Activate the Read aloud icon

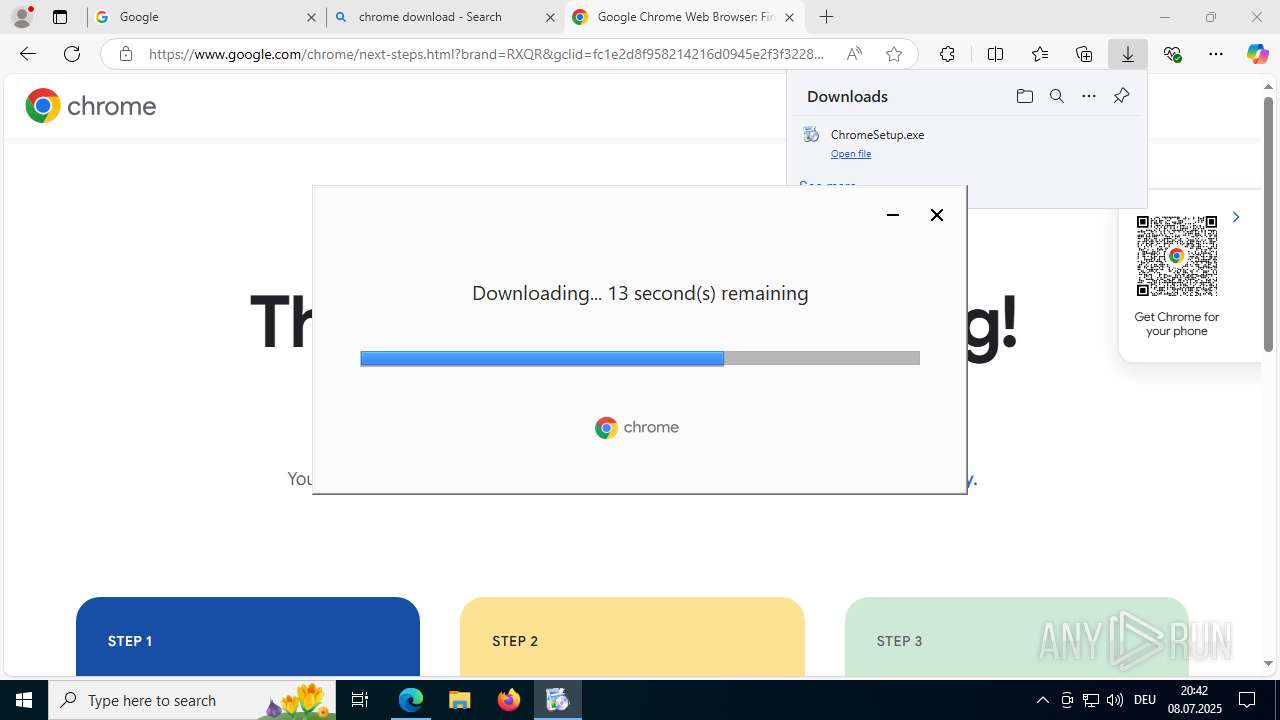pyautogui.click(x=854, y=54)
